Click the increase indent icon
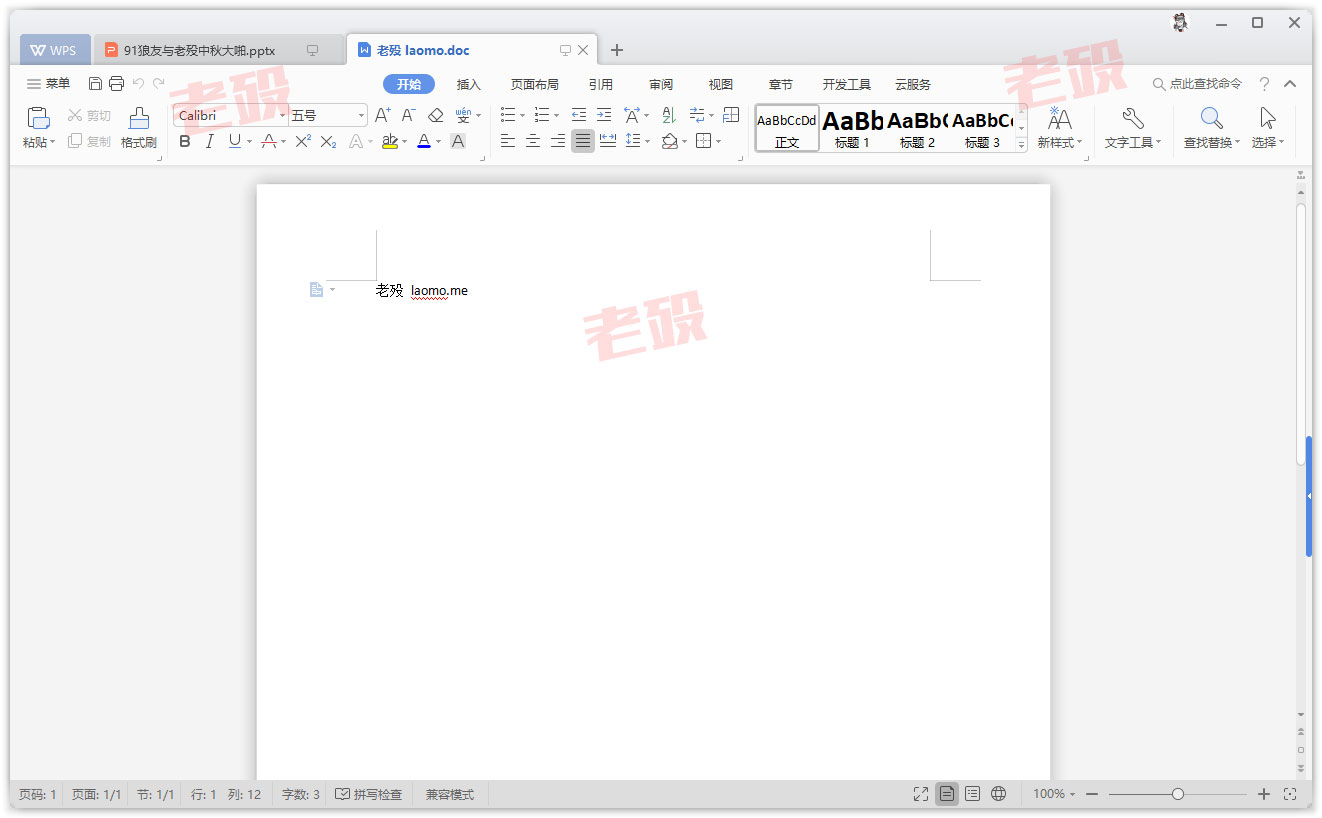This screenshot has height=818, width=1322. click(604, 116)
